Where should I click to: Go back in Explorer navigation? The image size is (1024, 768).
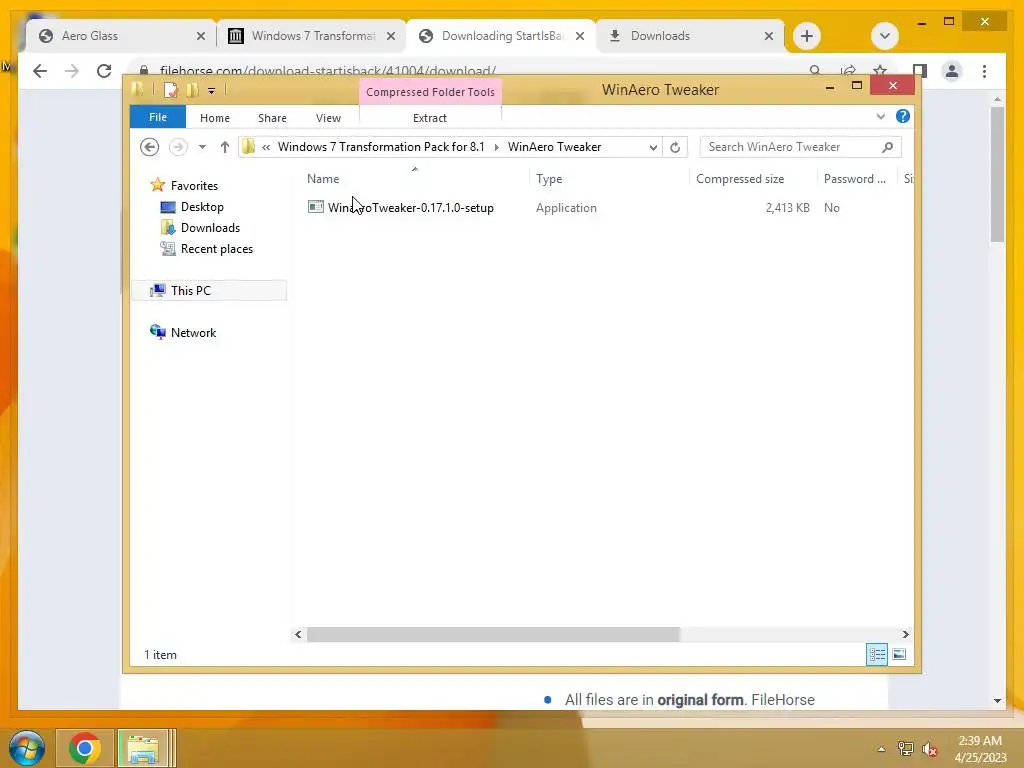click(x=150, y=147)
